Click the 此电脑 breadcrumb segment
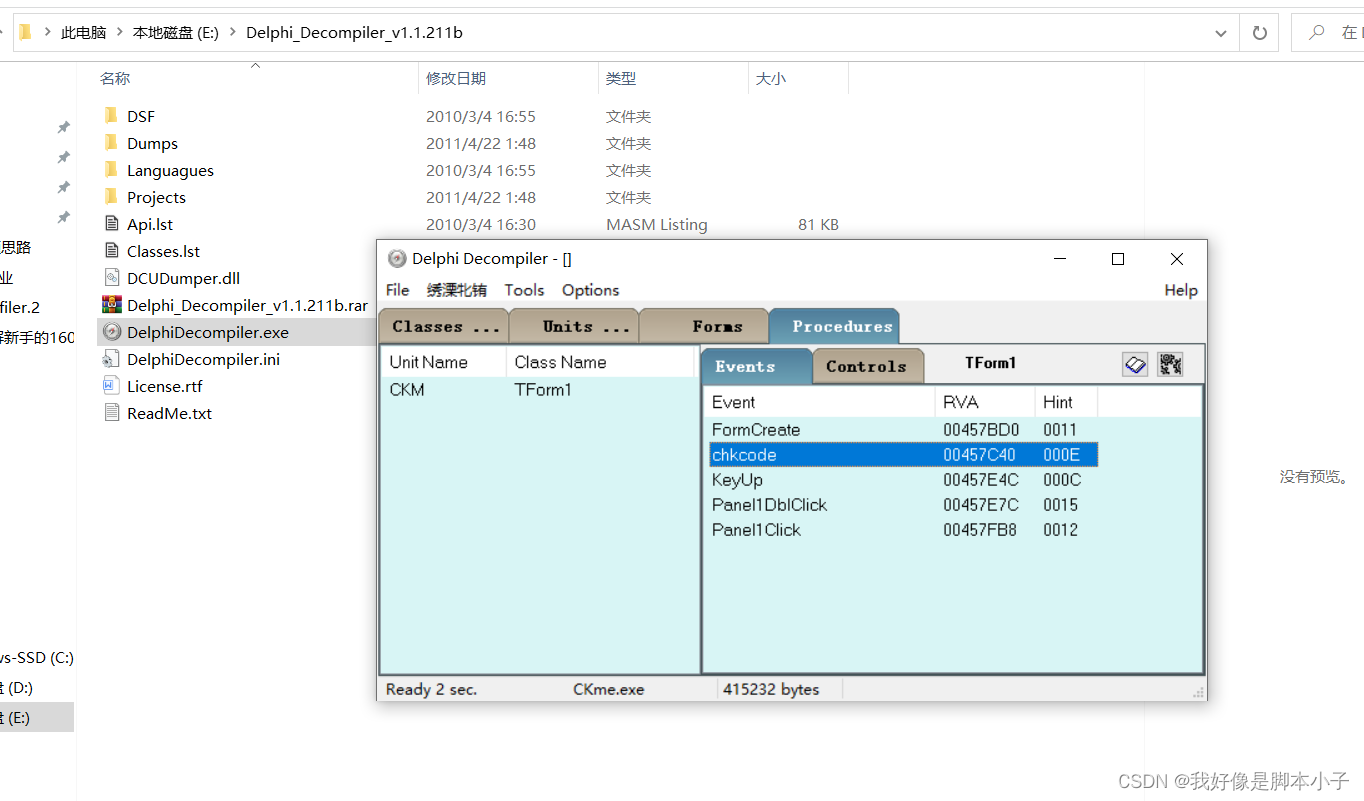This screenshot has height=801, width=1364. click(x=83, y=33)
